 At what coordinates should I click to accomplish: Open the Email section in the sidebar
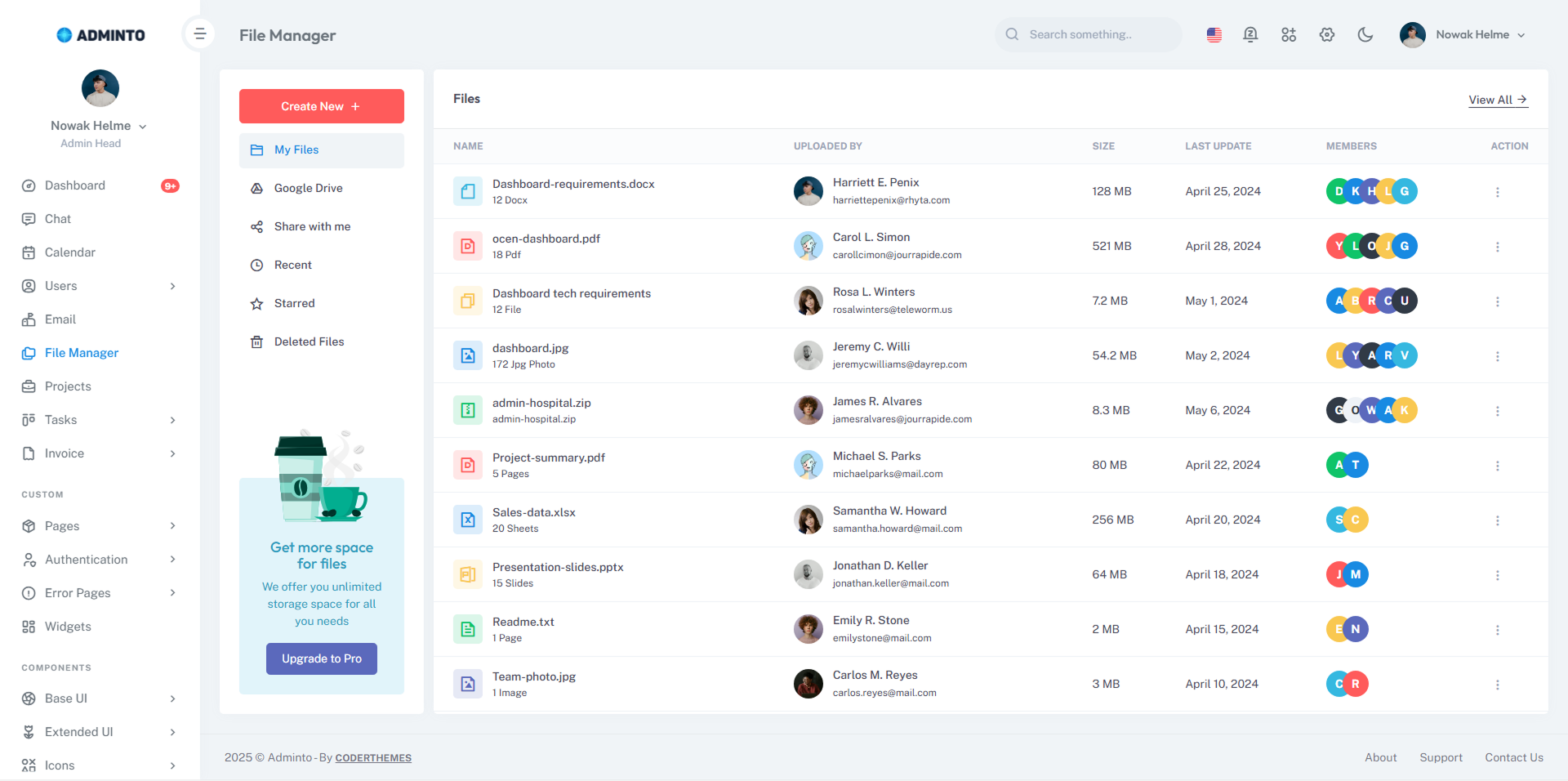point(59,319)
